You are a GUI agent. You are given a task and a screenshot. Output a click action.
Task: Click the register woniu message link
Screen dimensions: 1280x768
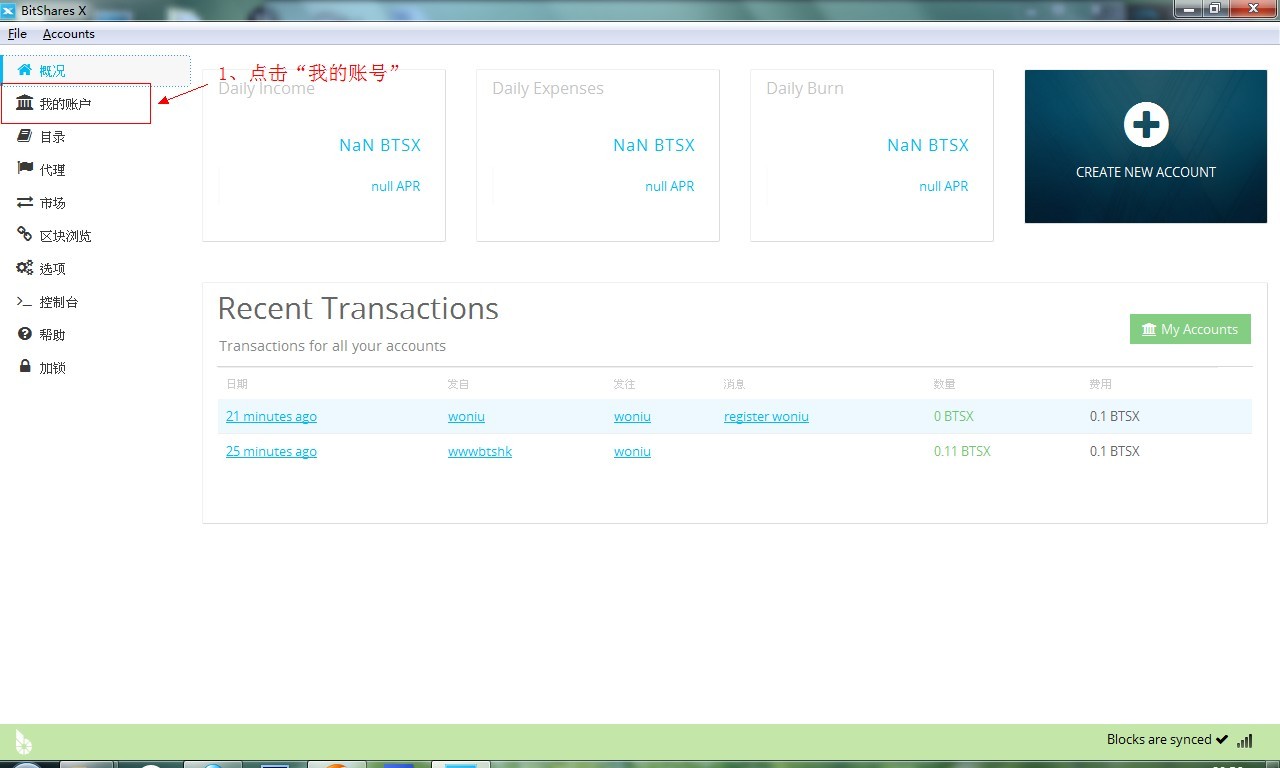[x=766, y=417]
